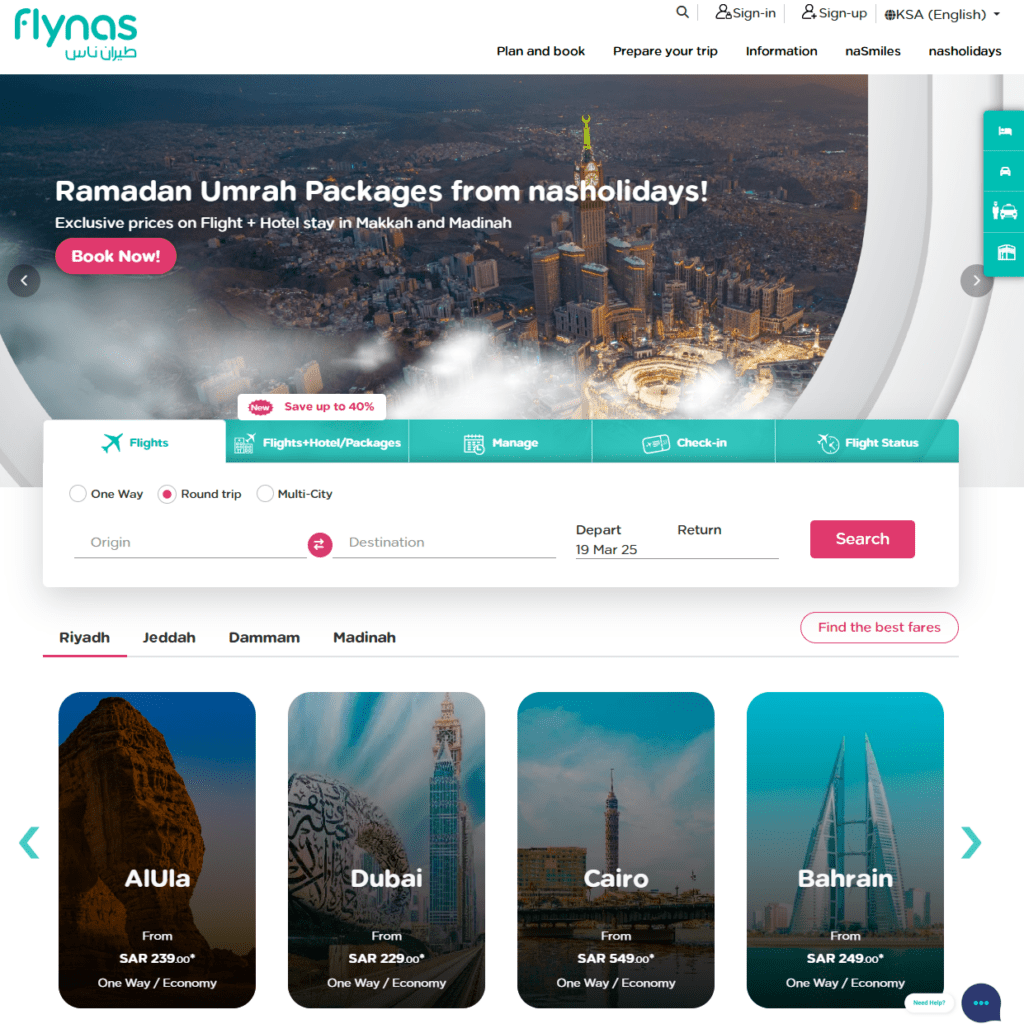Image resolution: width=1024 pixels, height=1024 pixels.
Task: Click the hotel-plane icon on Flights+Hotel/Packages tab
Action: point(244,443)
